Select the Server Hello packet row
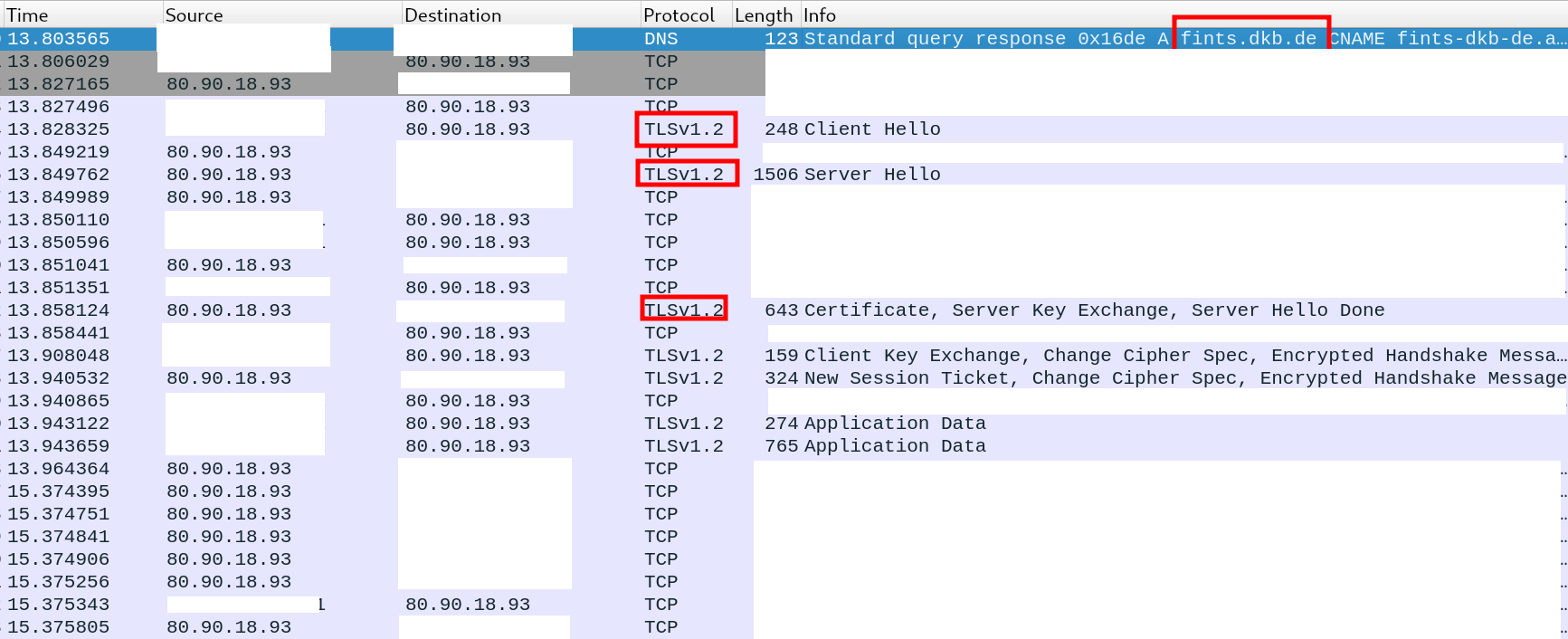The image size is (1568, 639). (872, 175)
